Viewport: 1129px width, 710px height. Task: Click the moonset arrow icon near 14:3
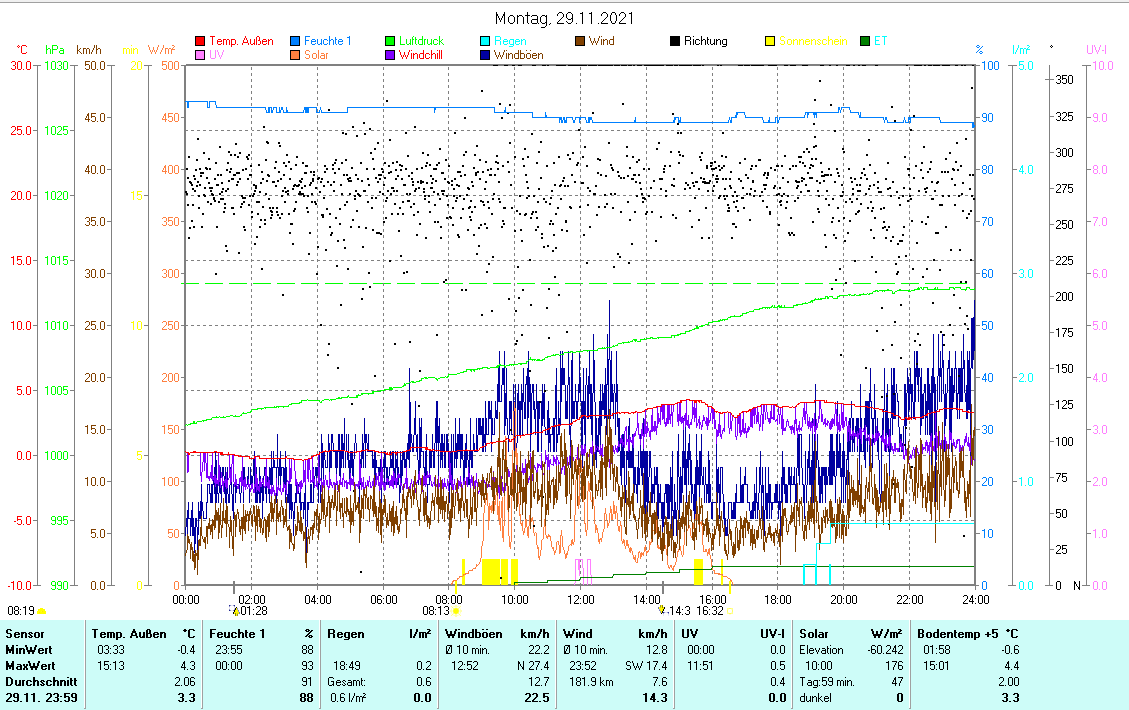662,610
